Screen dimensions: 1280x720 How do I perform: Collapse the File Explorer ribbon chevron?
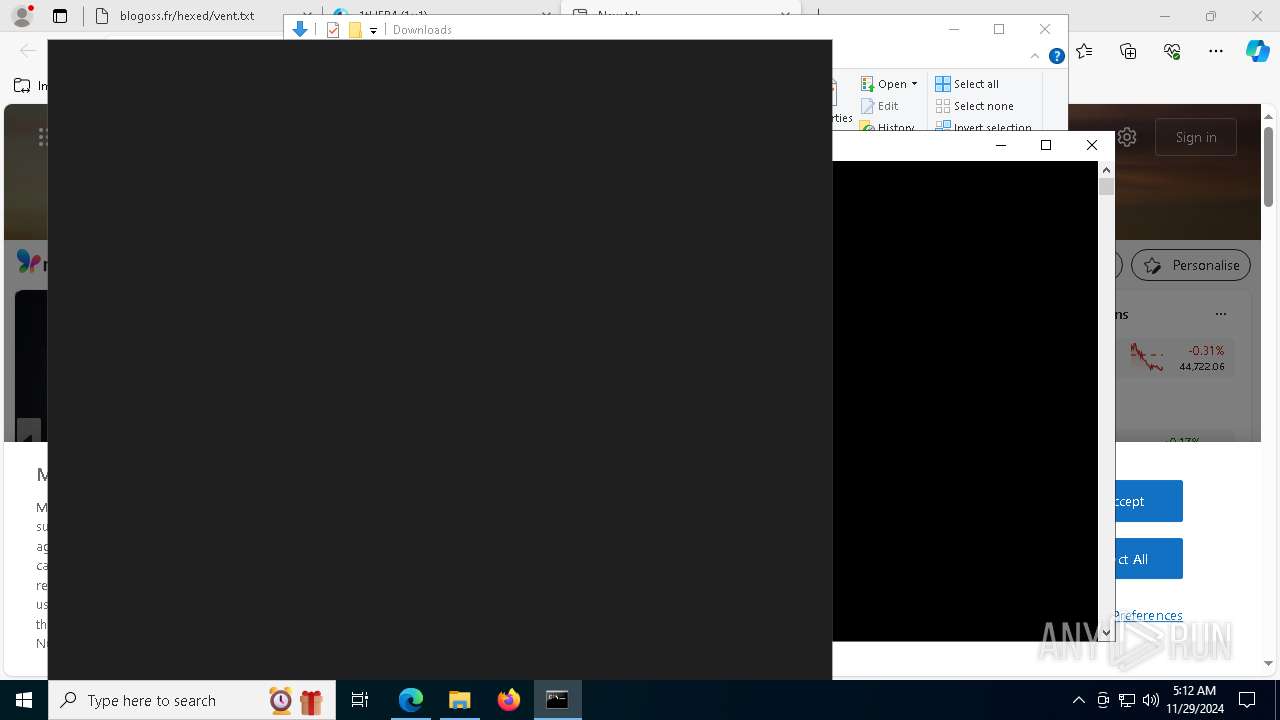1035,56
